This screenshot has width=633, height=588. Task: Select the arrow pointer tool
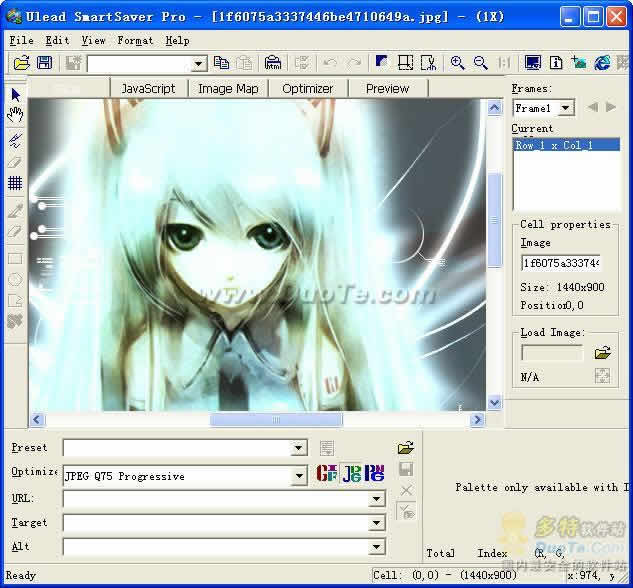point(16,95)
